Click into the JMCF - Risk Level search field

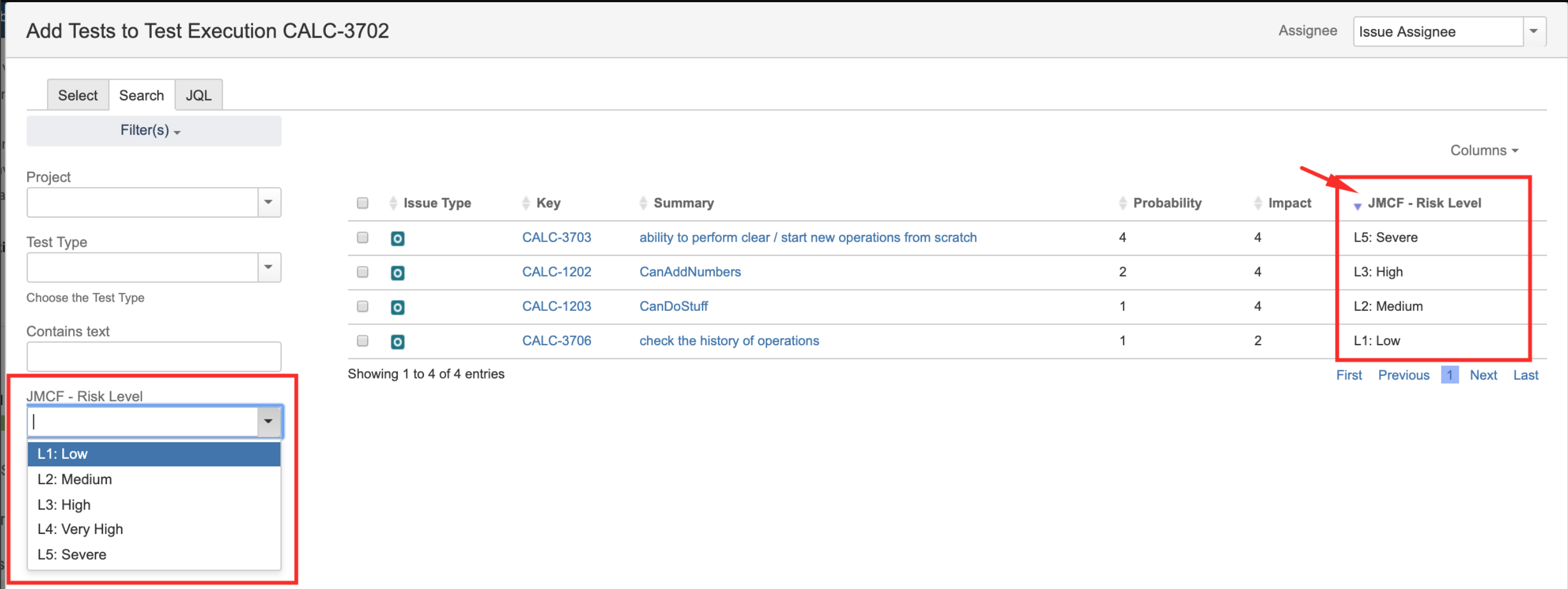click(x=142, y=422)
